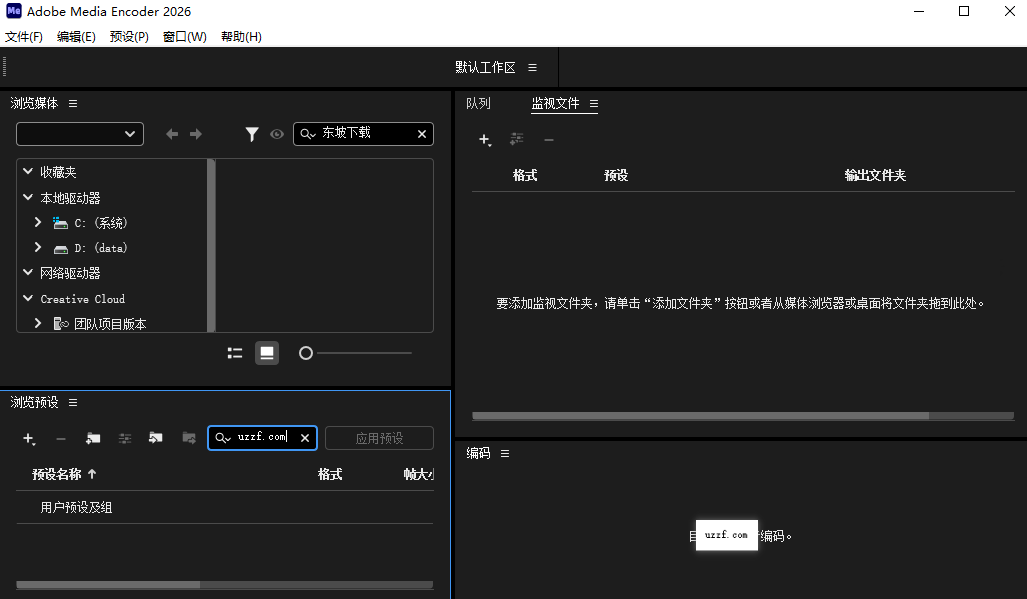
Task: Select the filter icon in media browser
Action: click(x=252, y=134)
